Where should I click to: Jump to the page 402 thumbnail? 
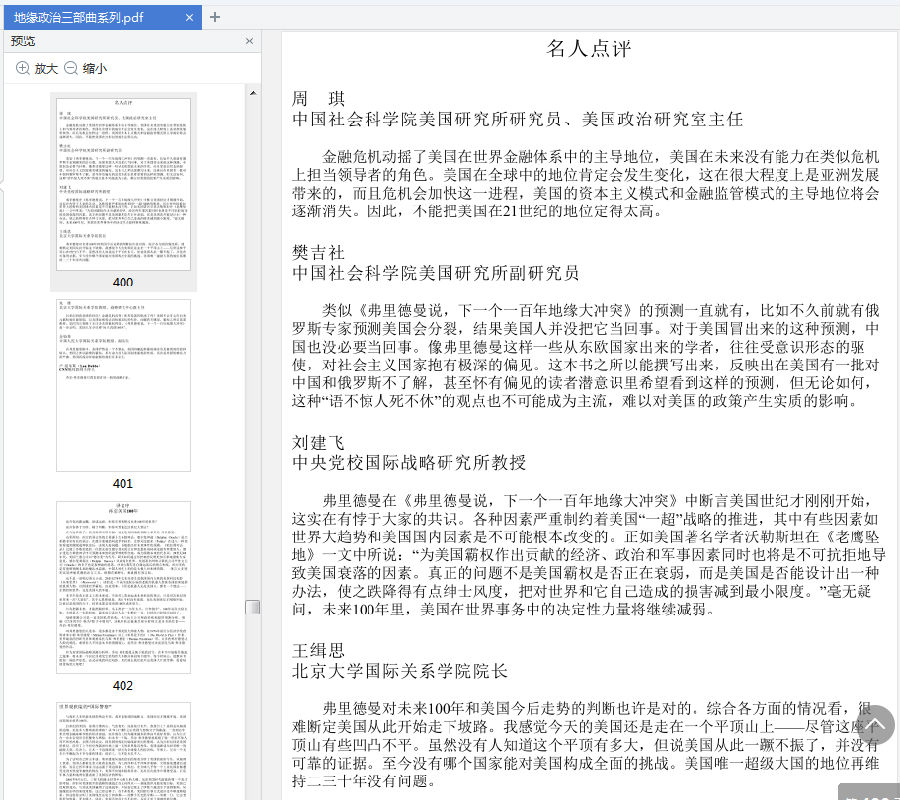(123, 587)
